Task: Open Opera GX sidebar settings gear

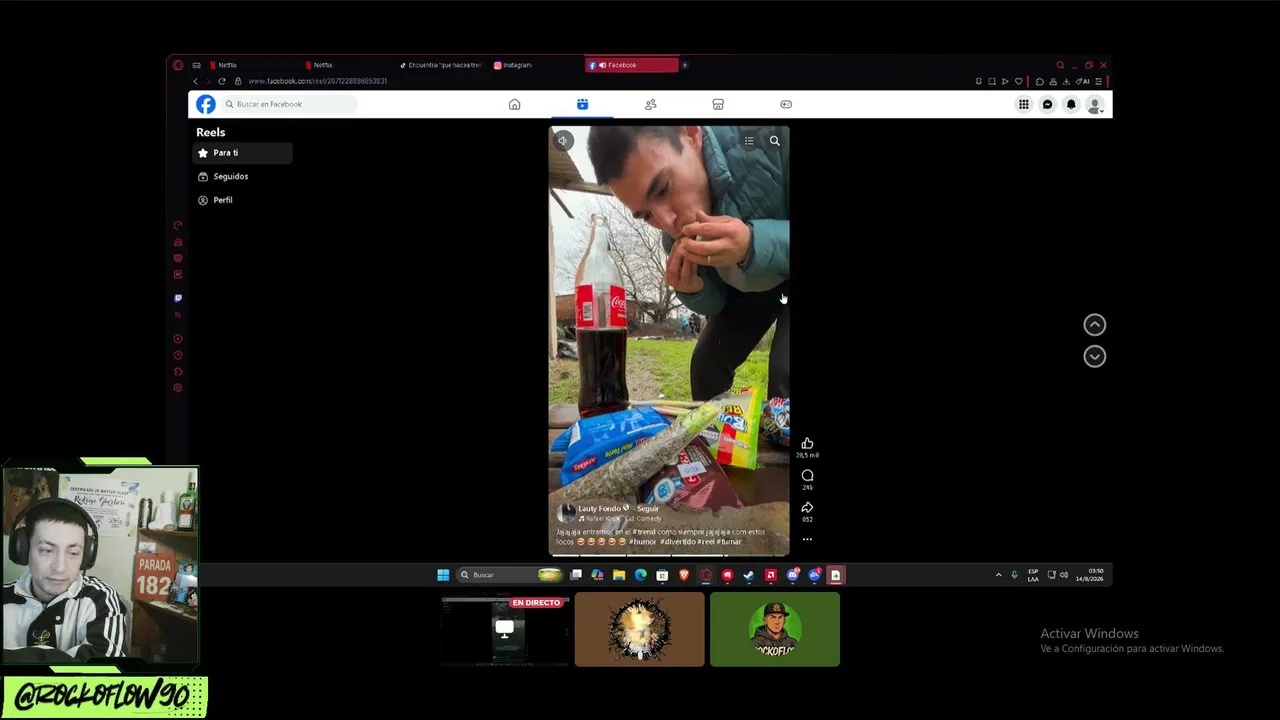Action: tap(178, 388)
